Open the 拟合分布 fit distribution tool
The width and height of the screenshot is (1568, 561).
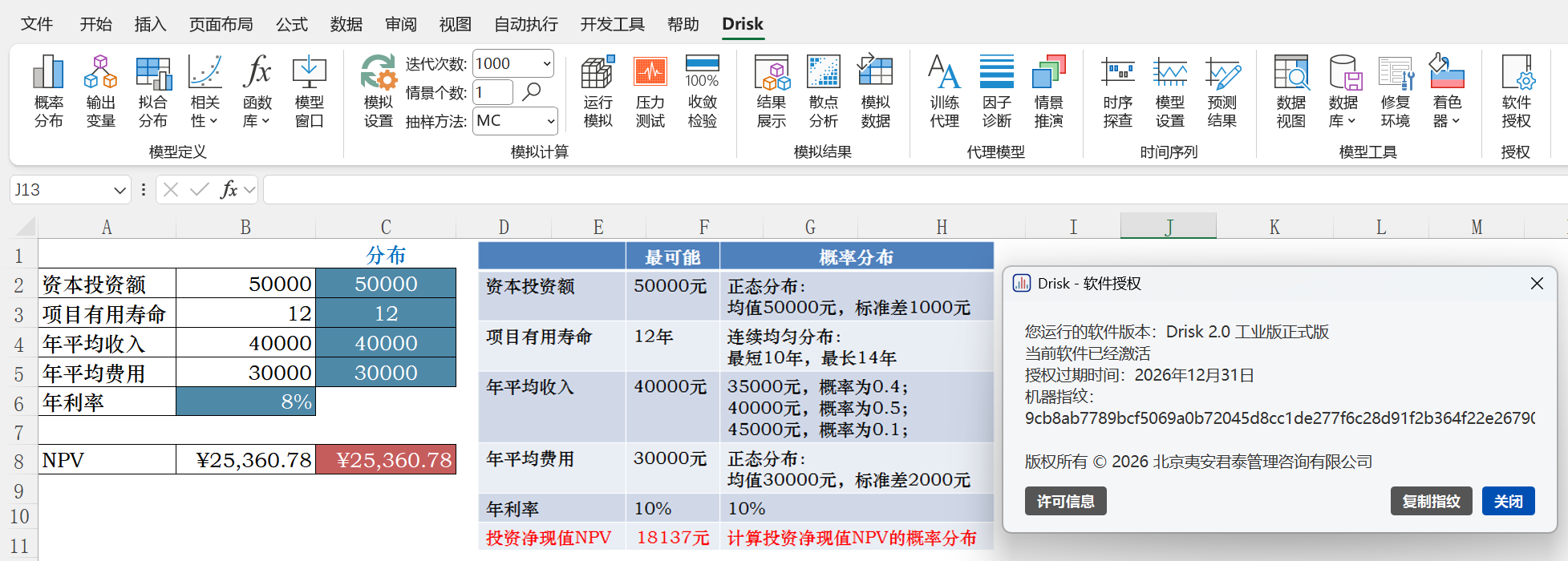click(152, 91)
